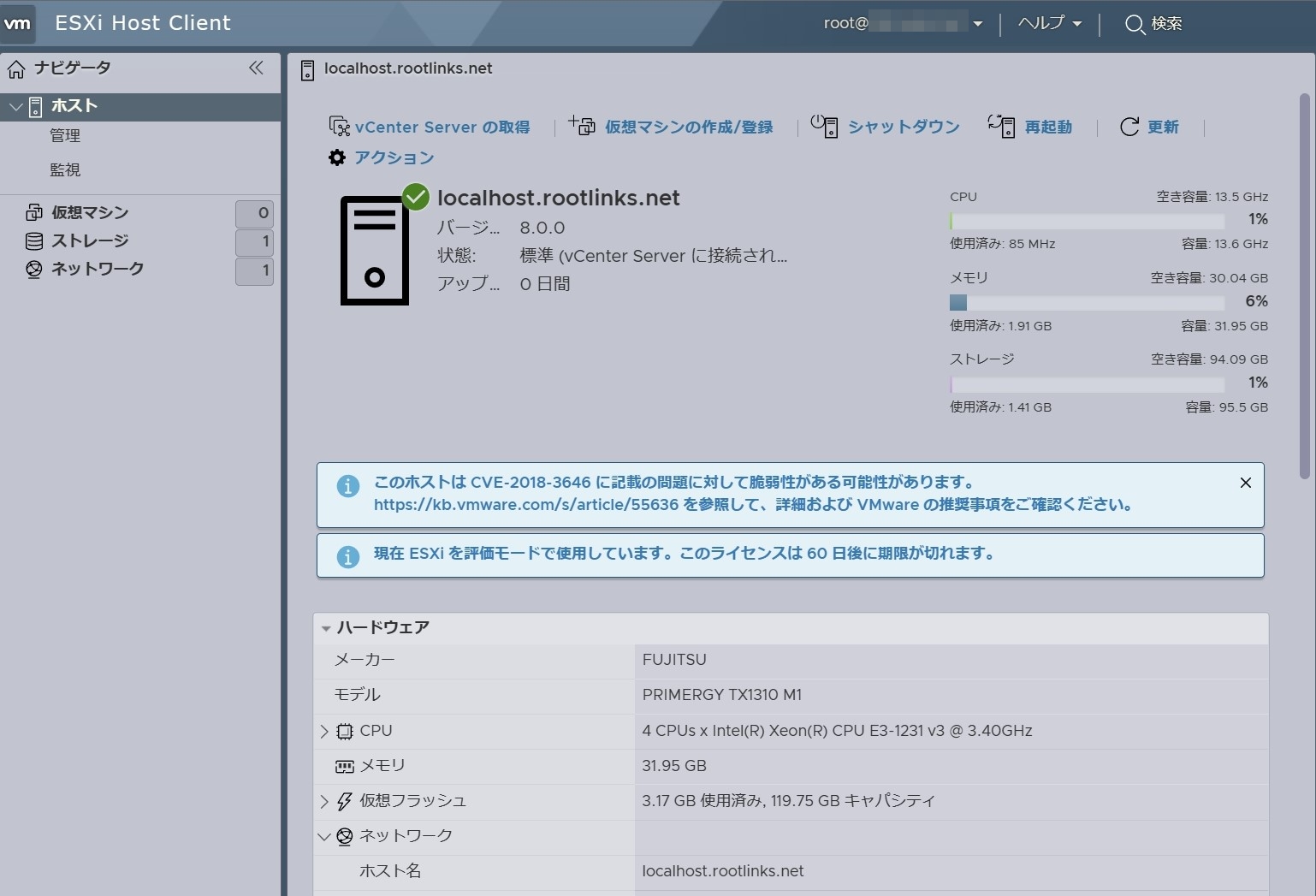Click the ホスト名 value localhost.rootlinks.net
The image size is (1316, 896).
[x=723, y=871]
